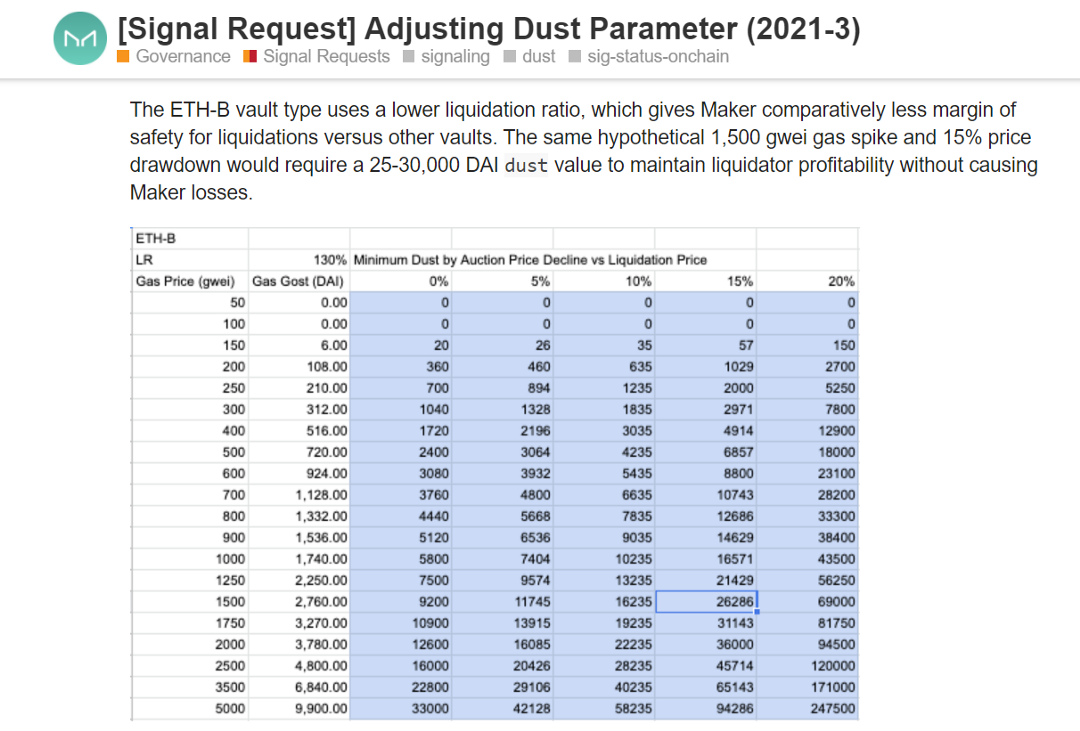Viewport: 1080px width, 731px height.
Task: Click the gas cost 9,900.00 cell
Action: coord(299,708)
